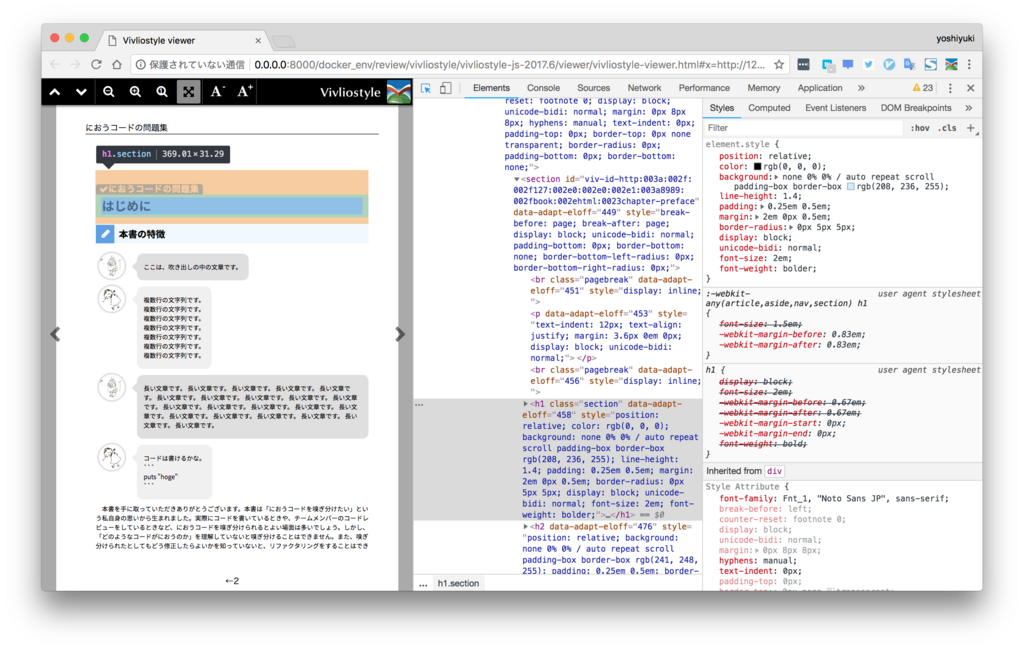This screenshot has height=650, width=1024.
Task: Show more DevTools main tabs
Action: click(861, 88)
